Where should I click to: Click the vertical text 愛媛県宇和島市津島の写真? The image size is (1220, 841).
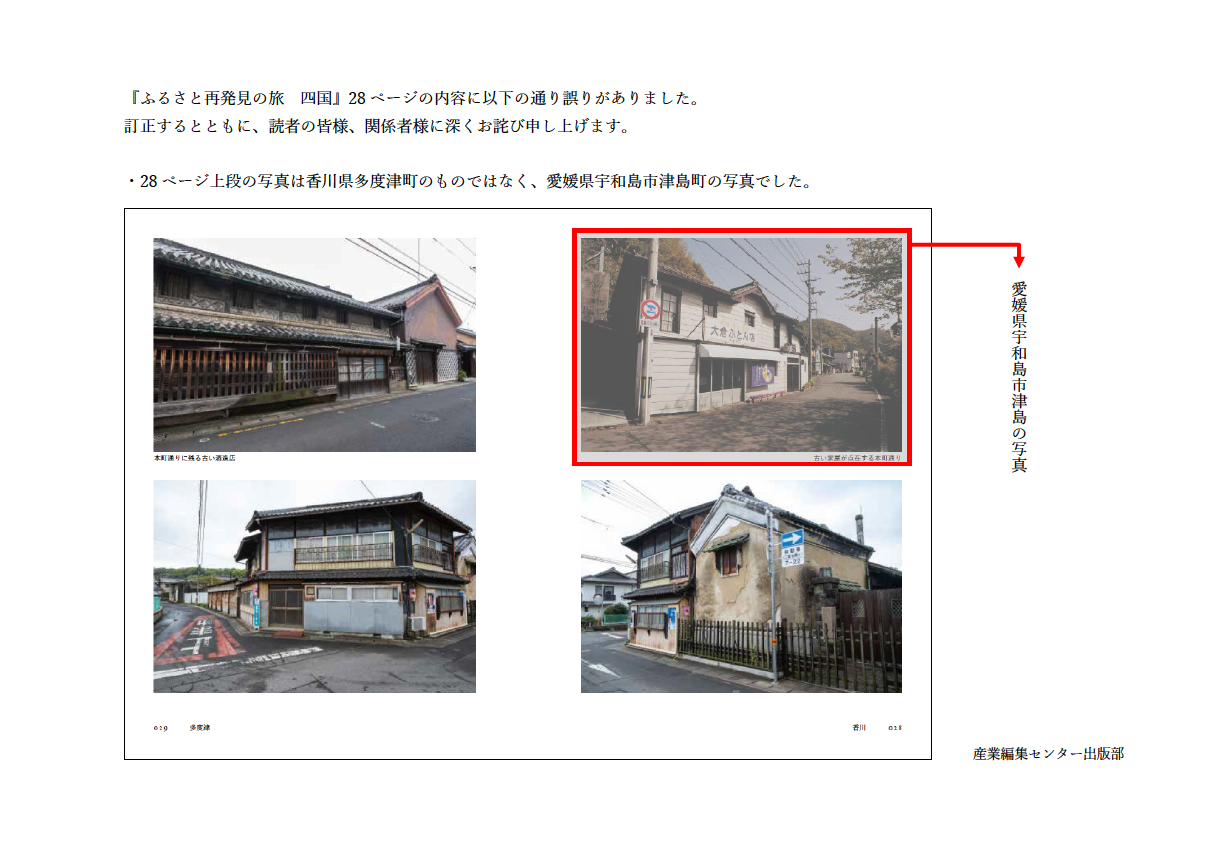[1019, 376]
